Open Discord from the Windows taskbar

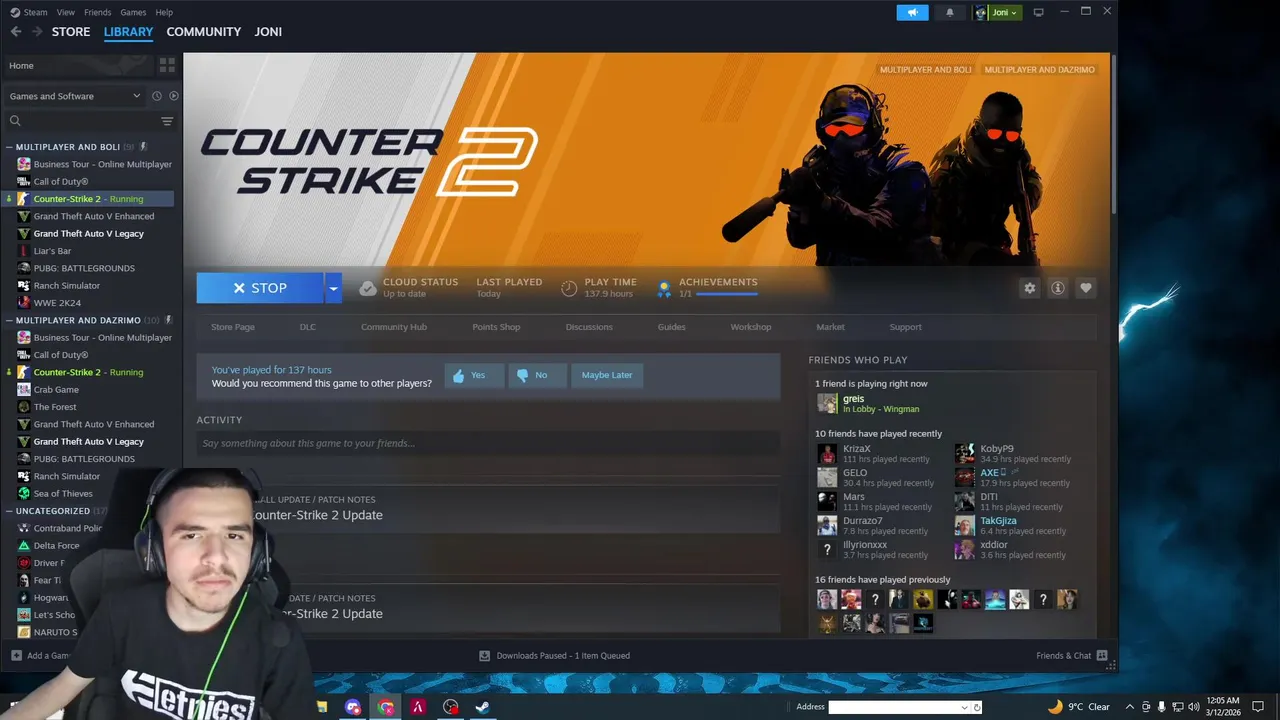[352, 707]
